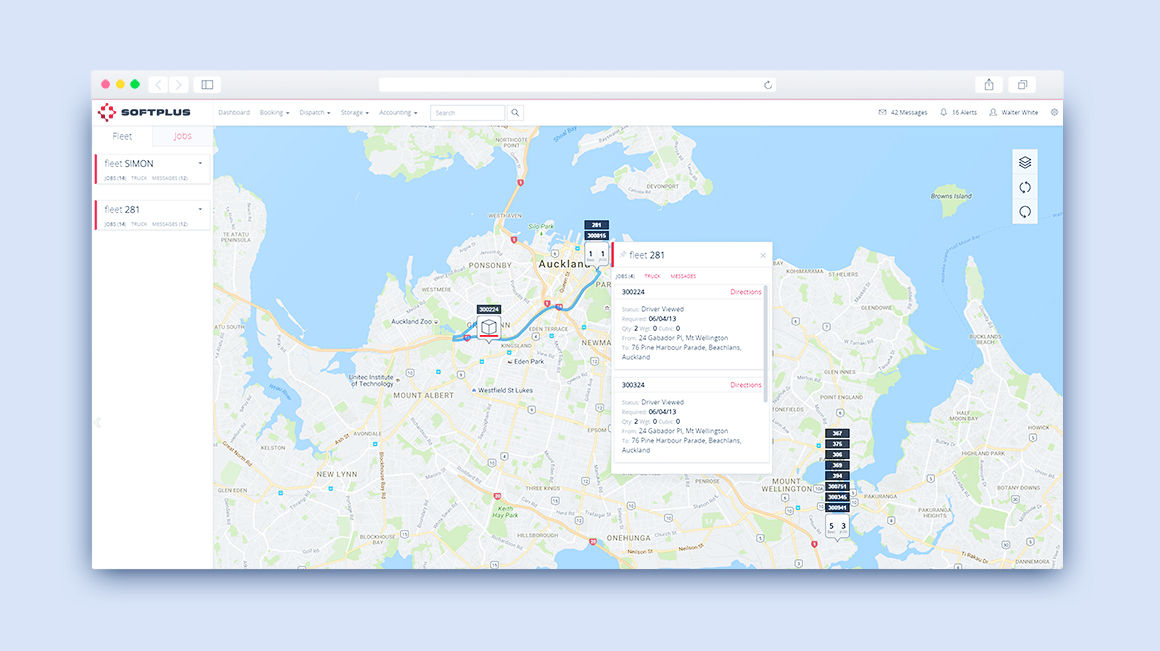
Task: Expand the fleet 281 sidebar entry
Action: click(200, 209)
